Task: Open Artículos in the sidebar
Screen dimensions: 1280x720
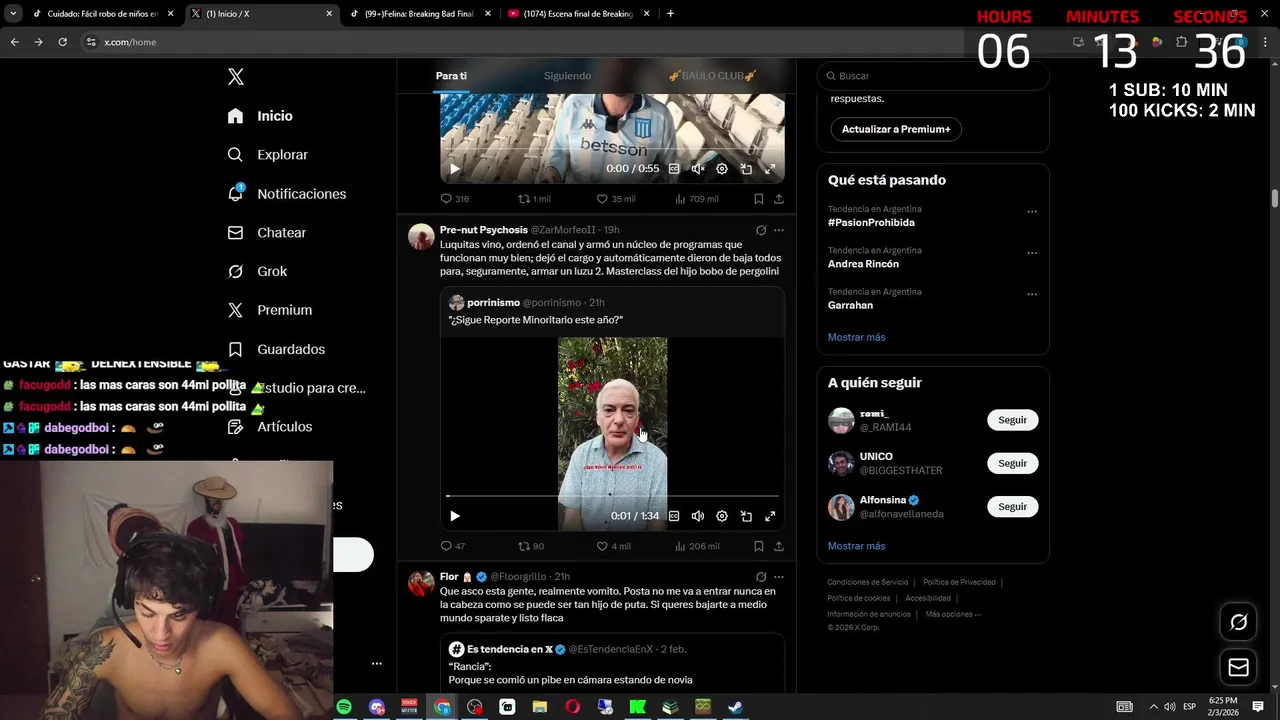Action: pyautogui.click(x=269, y=427)
